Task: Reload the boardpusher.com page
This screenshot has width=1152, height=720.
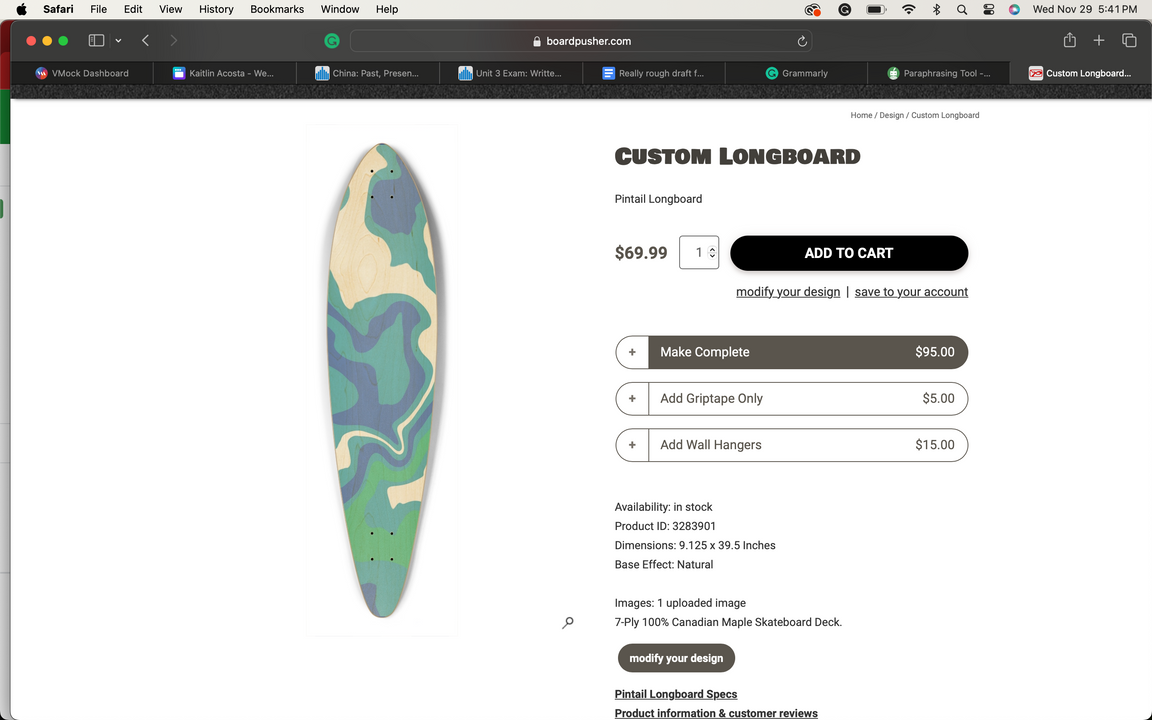Action: point(802,41)
